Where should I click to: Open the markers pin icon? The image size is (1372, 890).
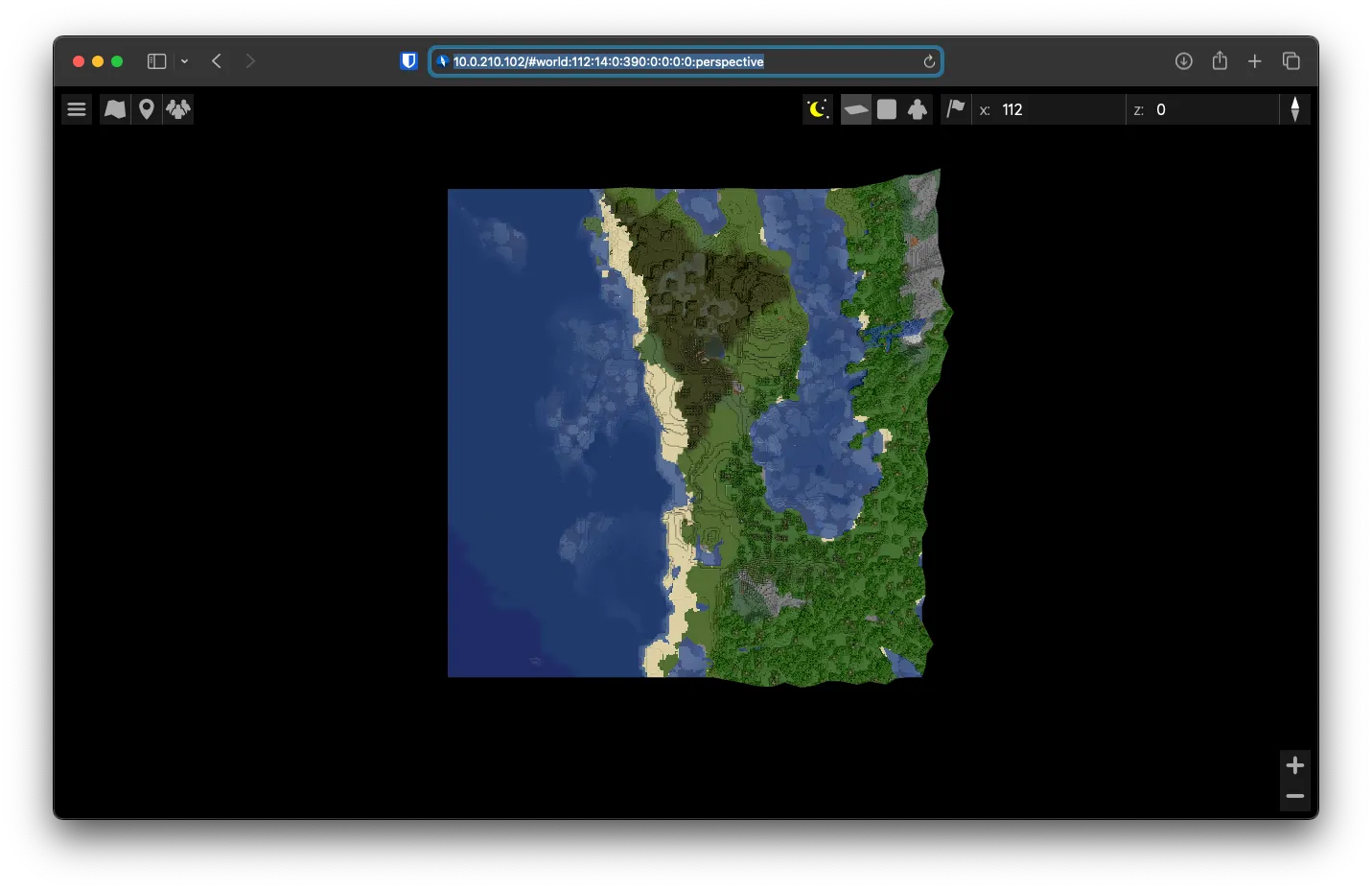tap(147, 109)
